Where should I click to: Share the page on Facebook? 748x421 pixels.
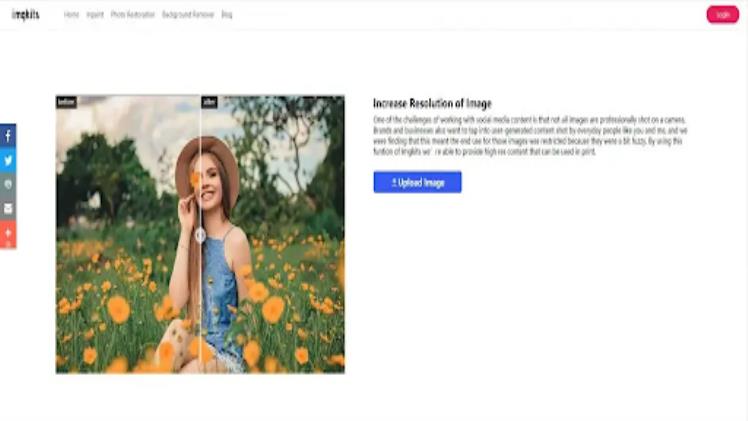(x=8, y=136)
